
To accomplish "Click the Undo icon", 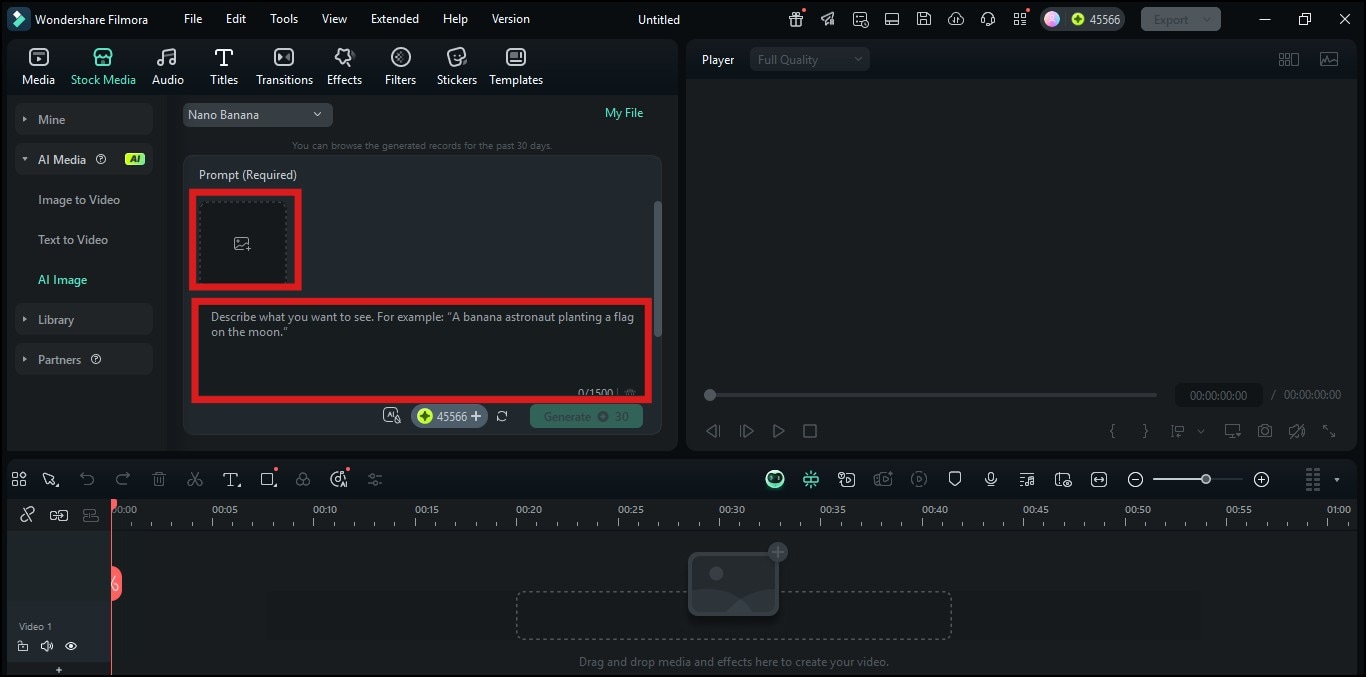I will pos(87,479).
